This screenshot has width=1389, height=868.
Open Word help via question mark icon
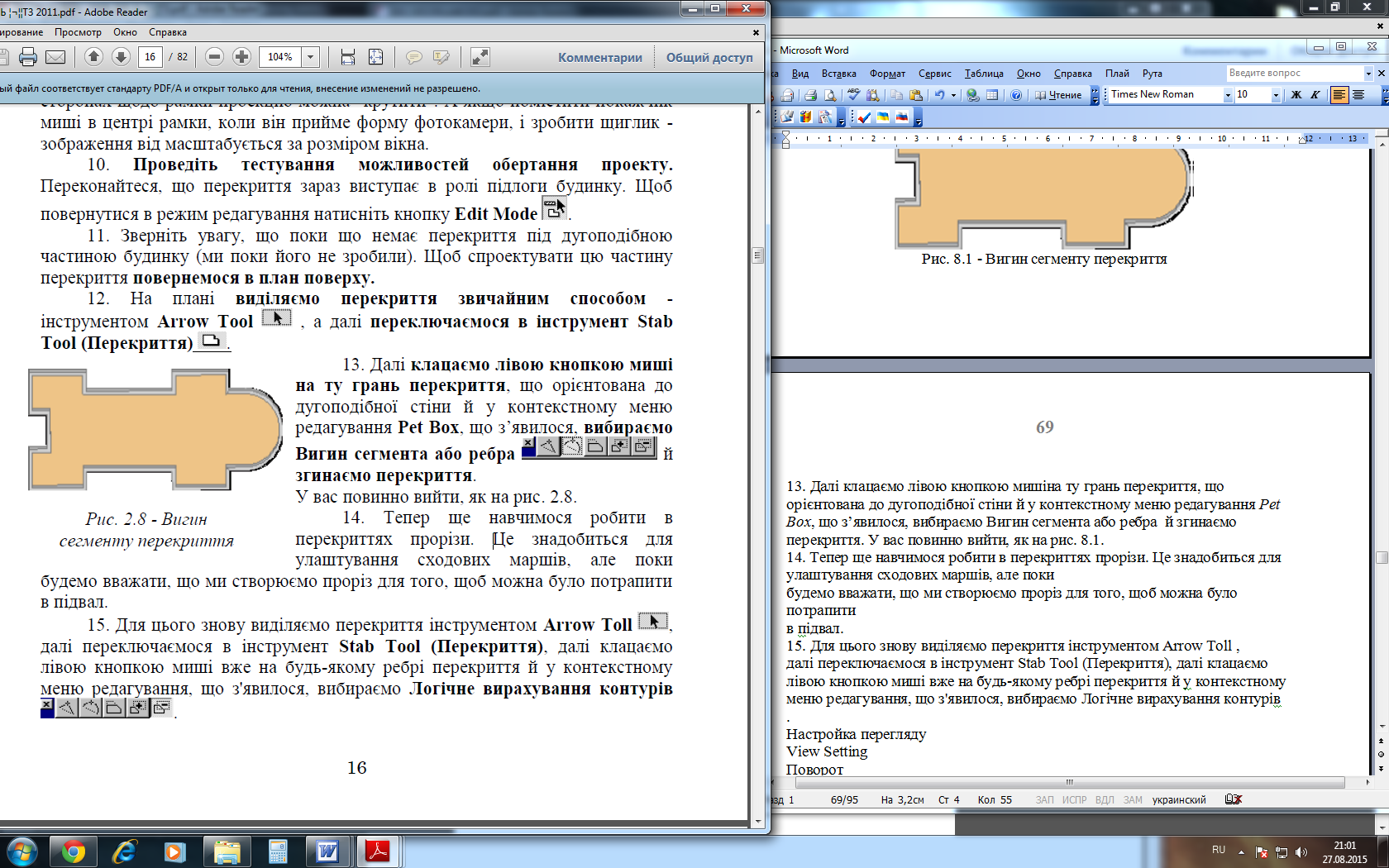1016,95
